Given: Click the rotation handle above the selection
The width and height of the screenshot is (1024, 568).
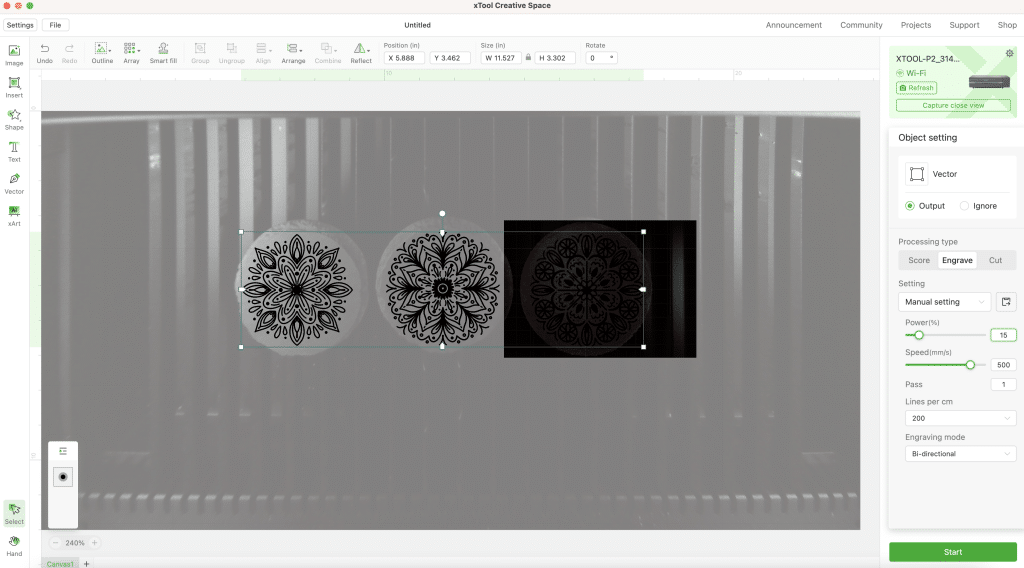Looking at the screenshot, I should (x=442, y=213).
